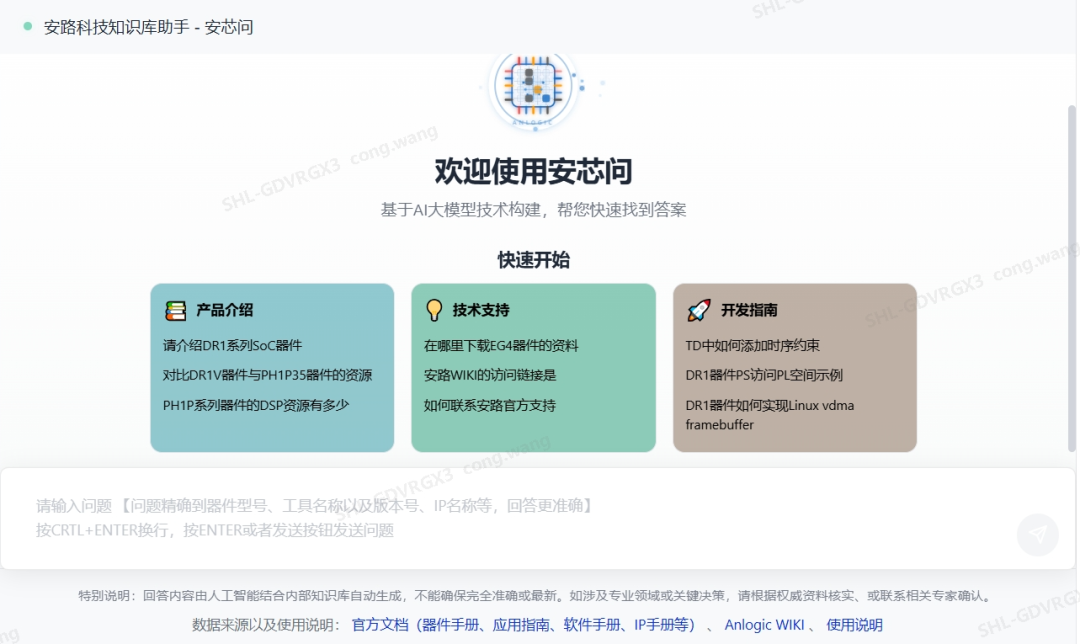Click the green status dot in header
1080x644 pixels.
coord(28,27)
